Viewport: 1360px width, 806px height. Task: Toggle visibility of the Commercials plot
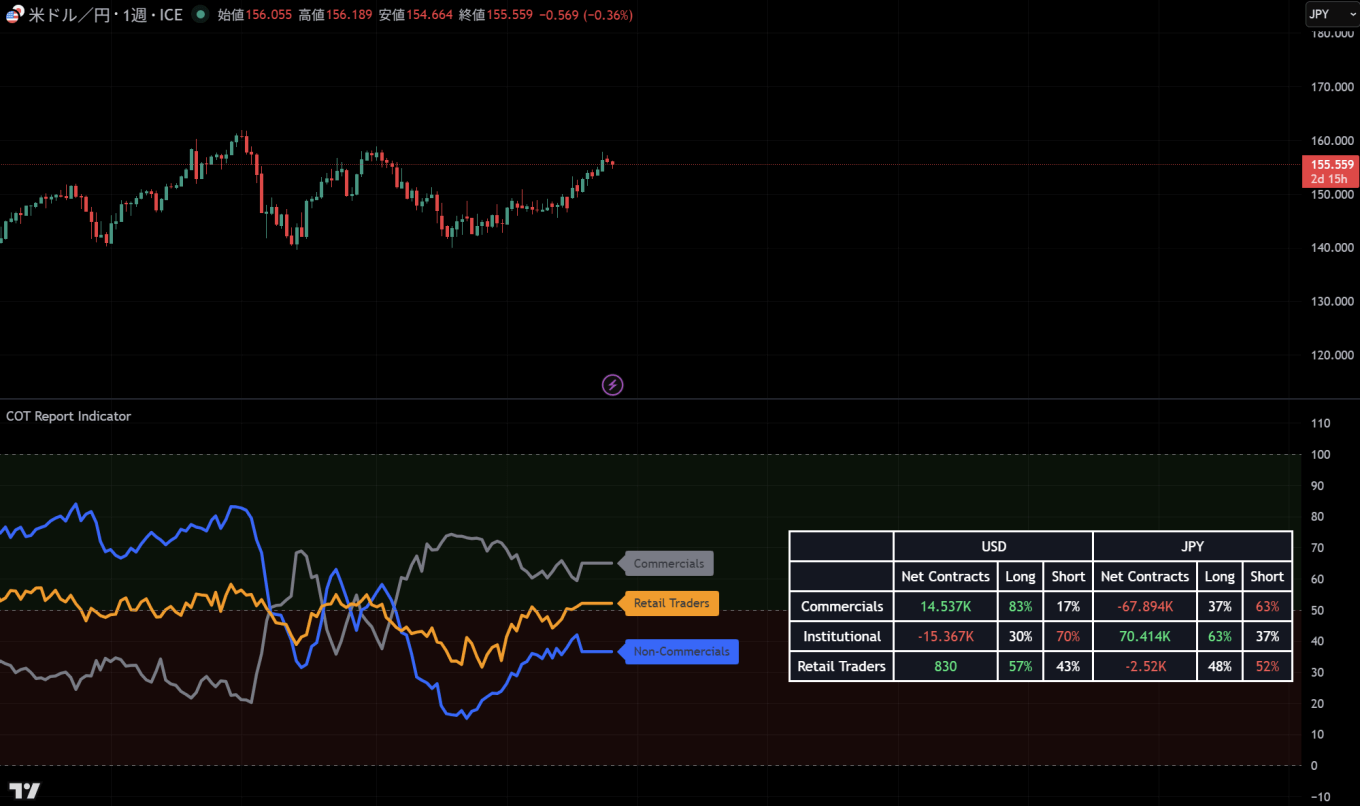(x=667, y=563)
